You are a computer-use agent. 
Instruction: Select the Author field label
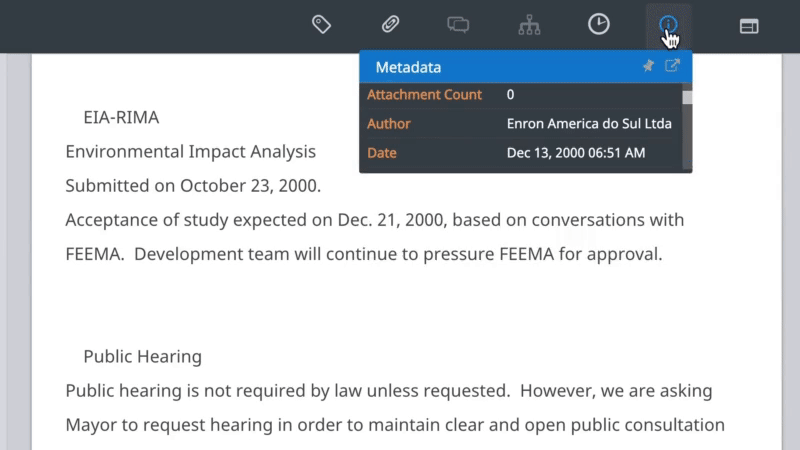(388, 123)
